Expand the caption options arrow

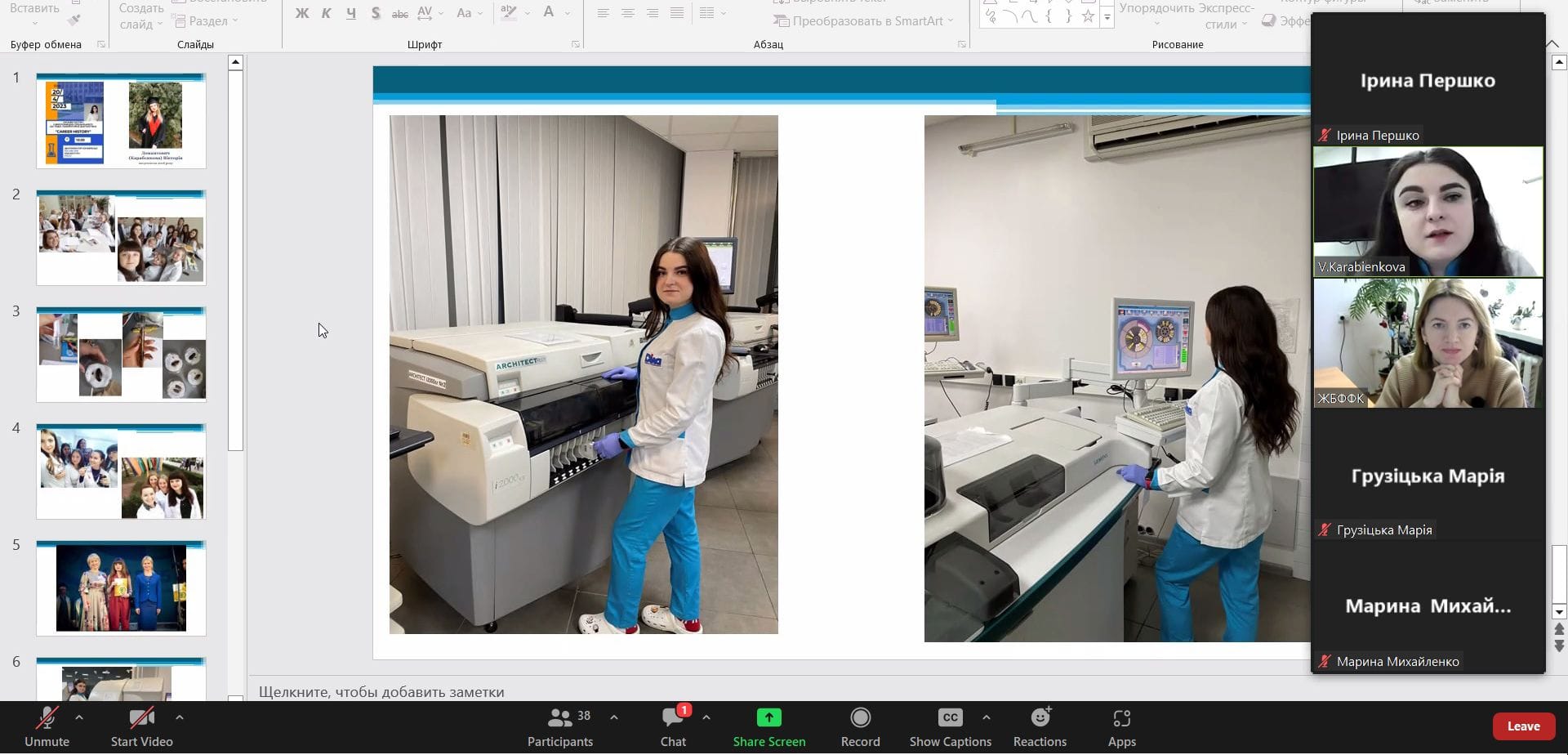coord(987,717)
